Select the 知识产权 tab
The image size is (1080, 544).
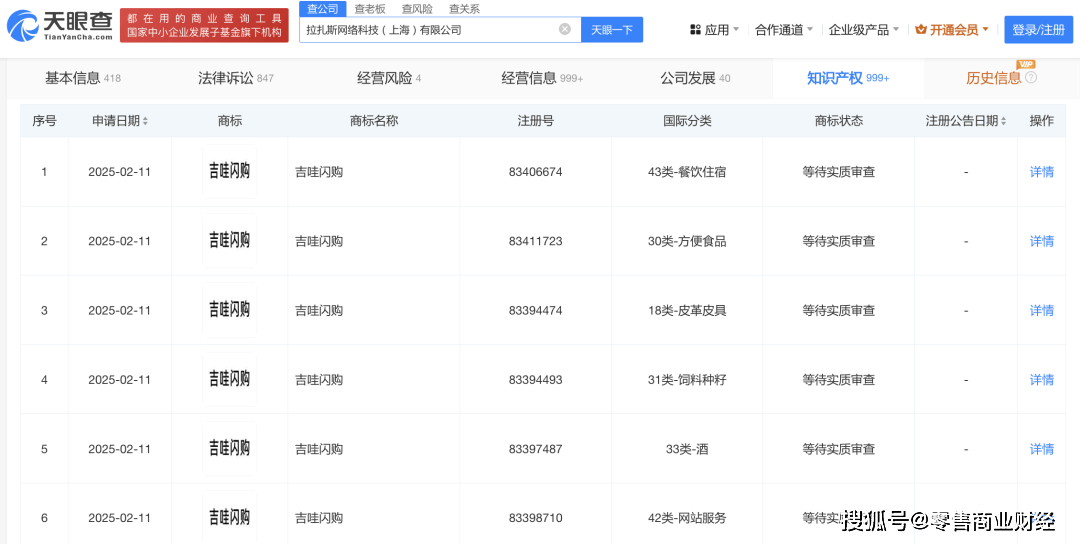pos(848,78)
